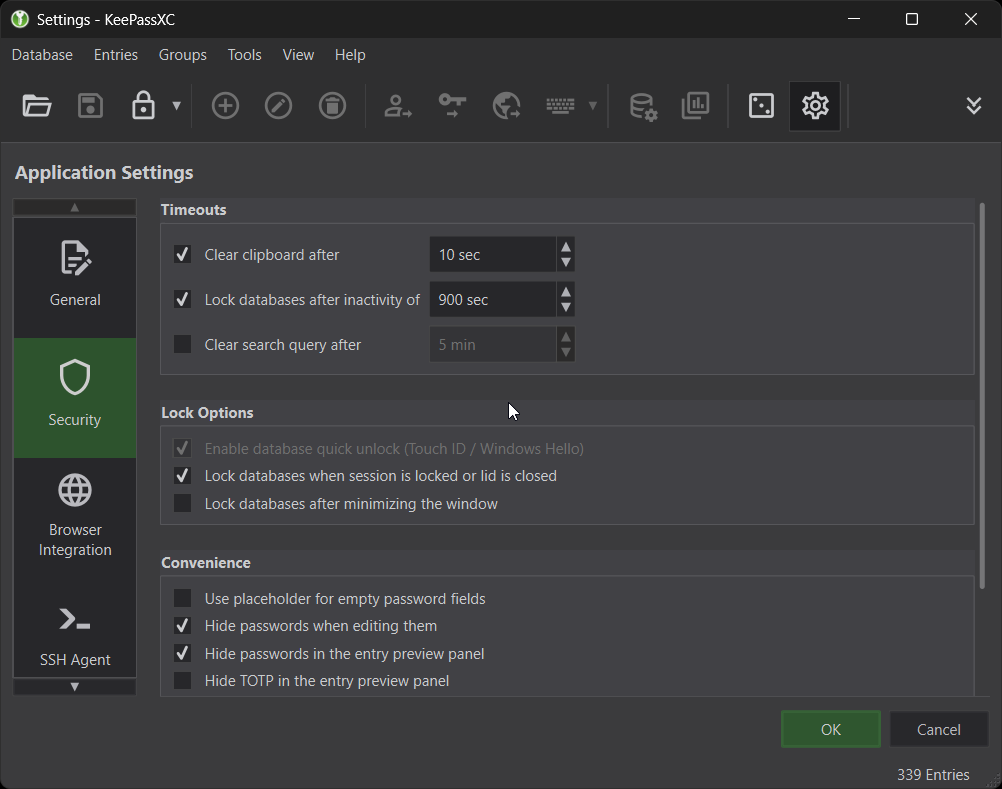Screen dimensions: 1002x789
Task: Open the Groups menu
Action: (x=183, y=55)
